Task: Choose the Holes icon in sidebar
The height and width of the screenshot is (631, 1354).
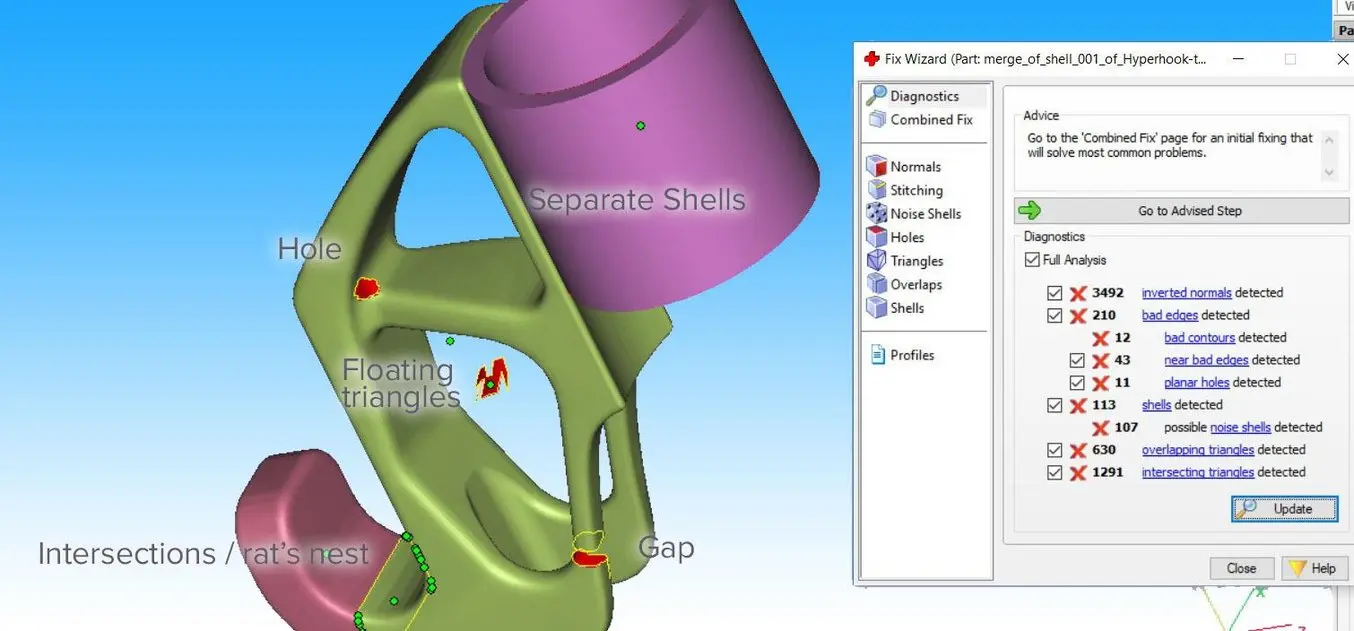Action: [x=877, y=237]
